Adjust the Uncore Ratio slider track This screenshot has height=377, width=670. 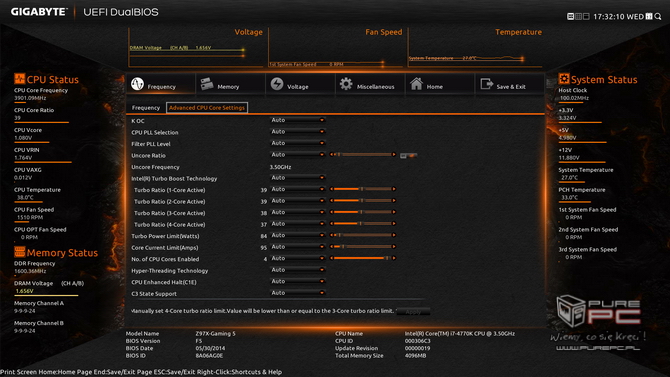(x=362, y=154)
